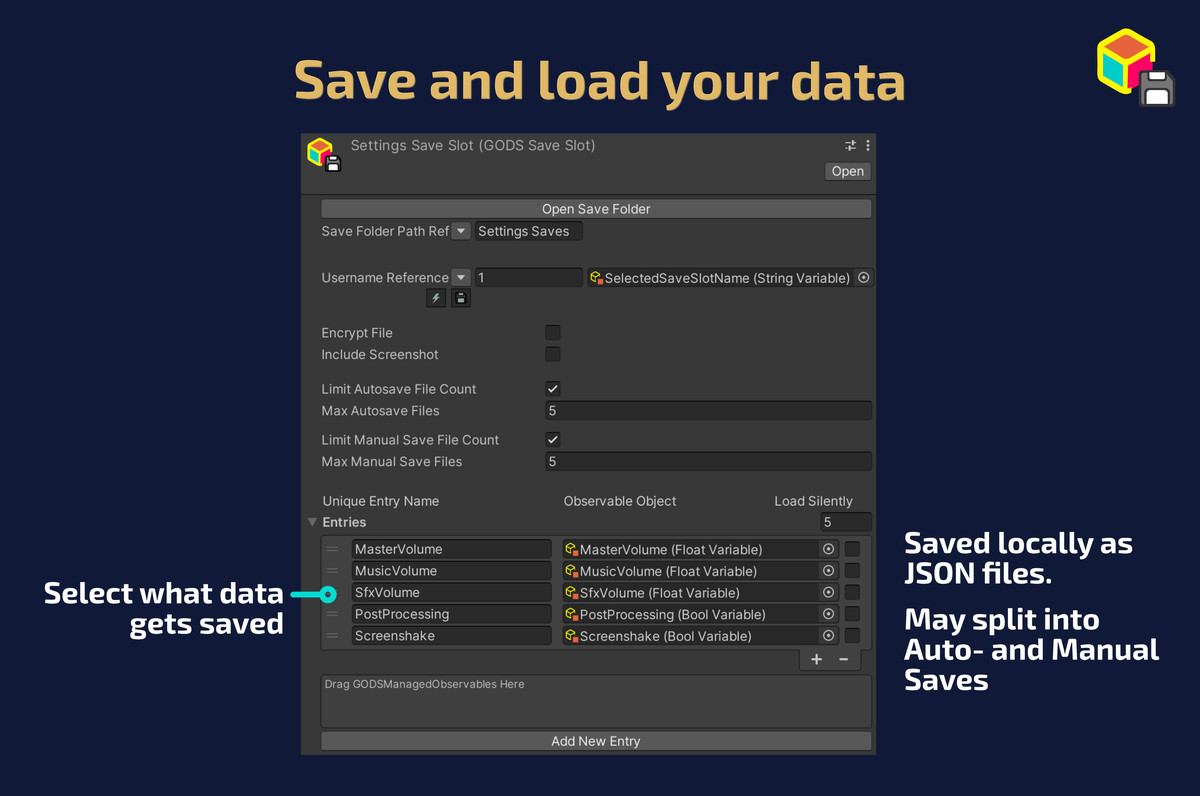This screenshot has width=1200, height=796.
Task: Click the drag handle of the MusicVolume entry
Action: coord(332,571)
